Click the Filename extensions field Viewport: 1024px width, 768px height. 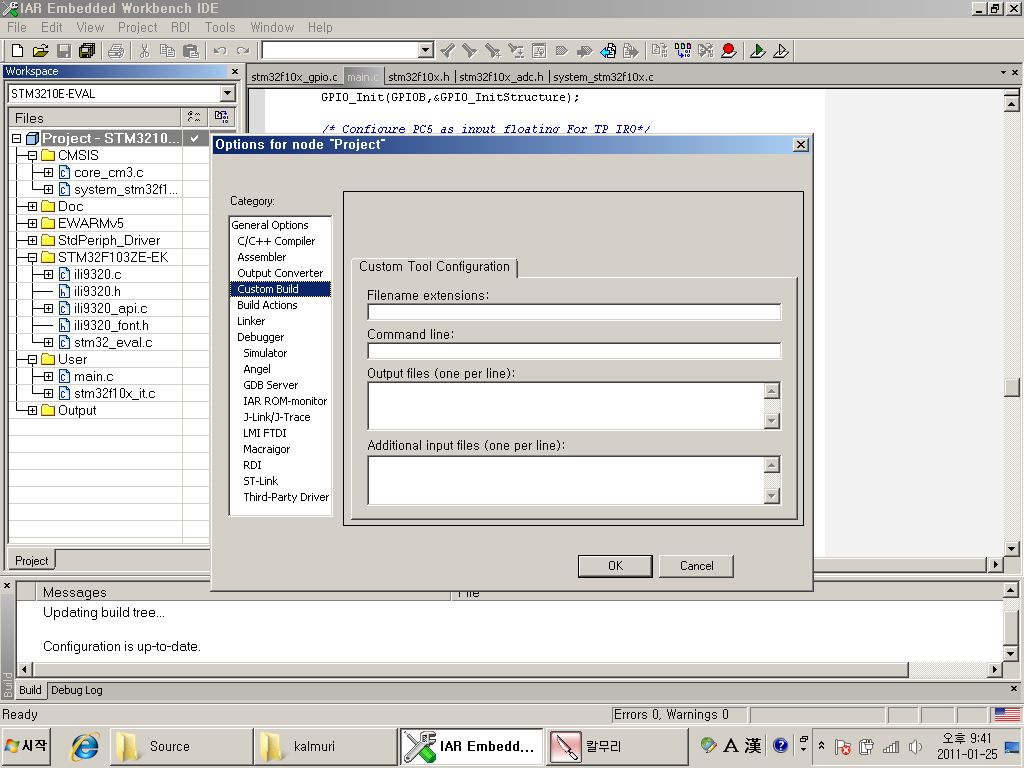pyautogui.click(x=574, y=312)
